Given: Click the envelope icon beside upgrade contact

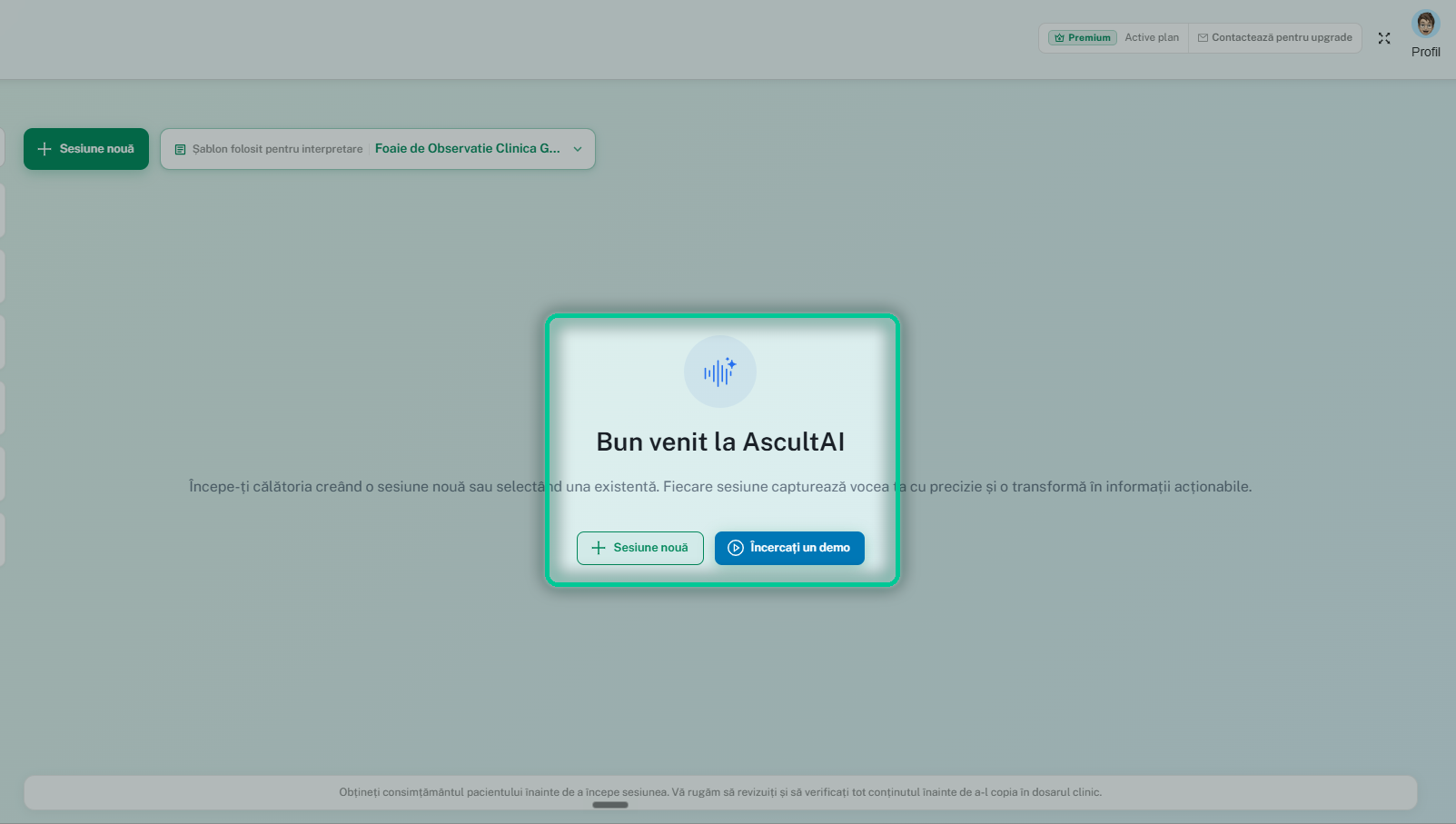Looking at the screenshot, I should (x=1203, y=38).
